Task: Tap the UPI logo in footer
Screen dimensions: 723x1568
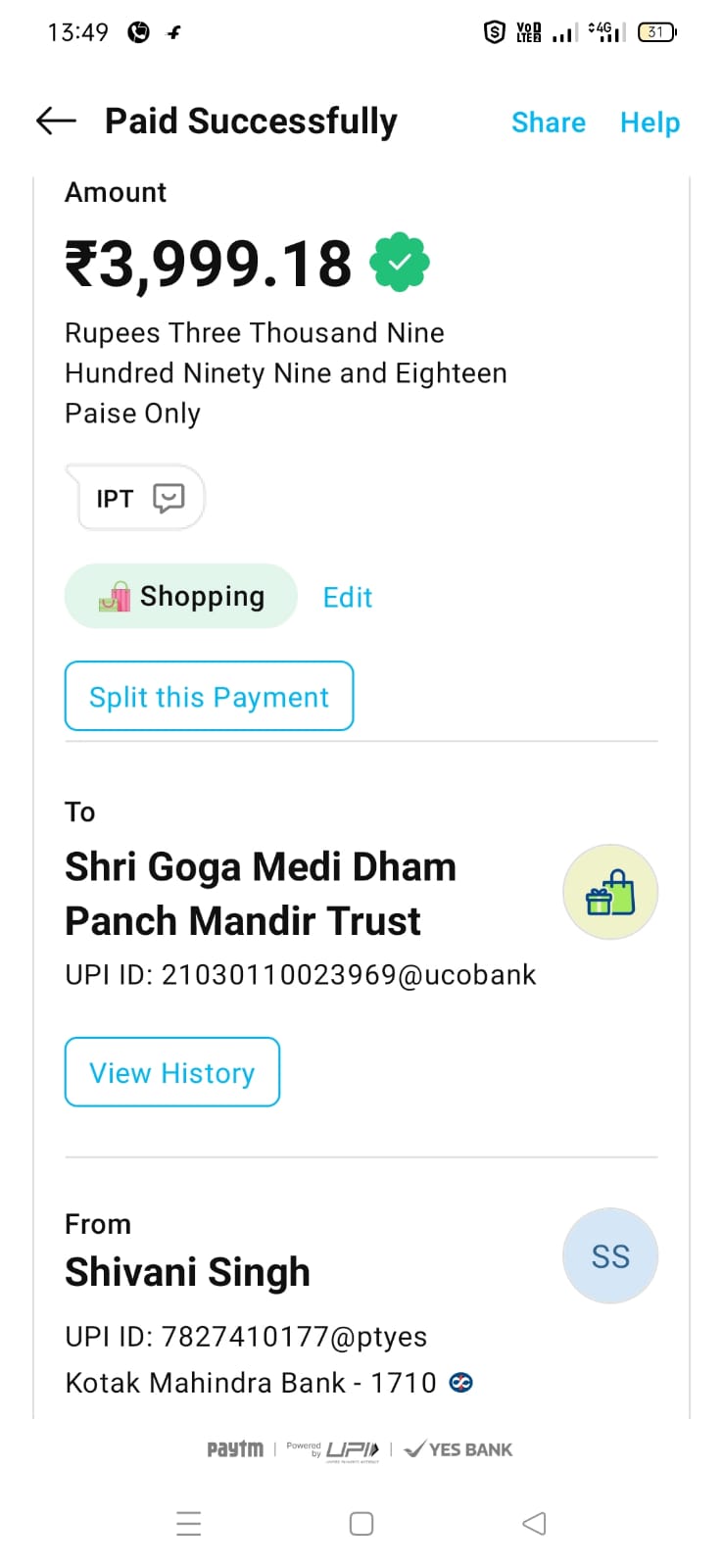Action: click(351, 1449)
